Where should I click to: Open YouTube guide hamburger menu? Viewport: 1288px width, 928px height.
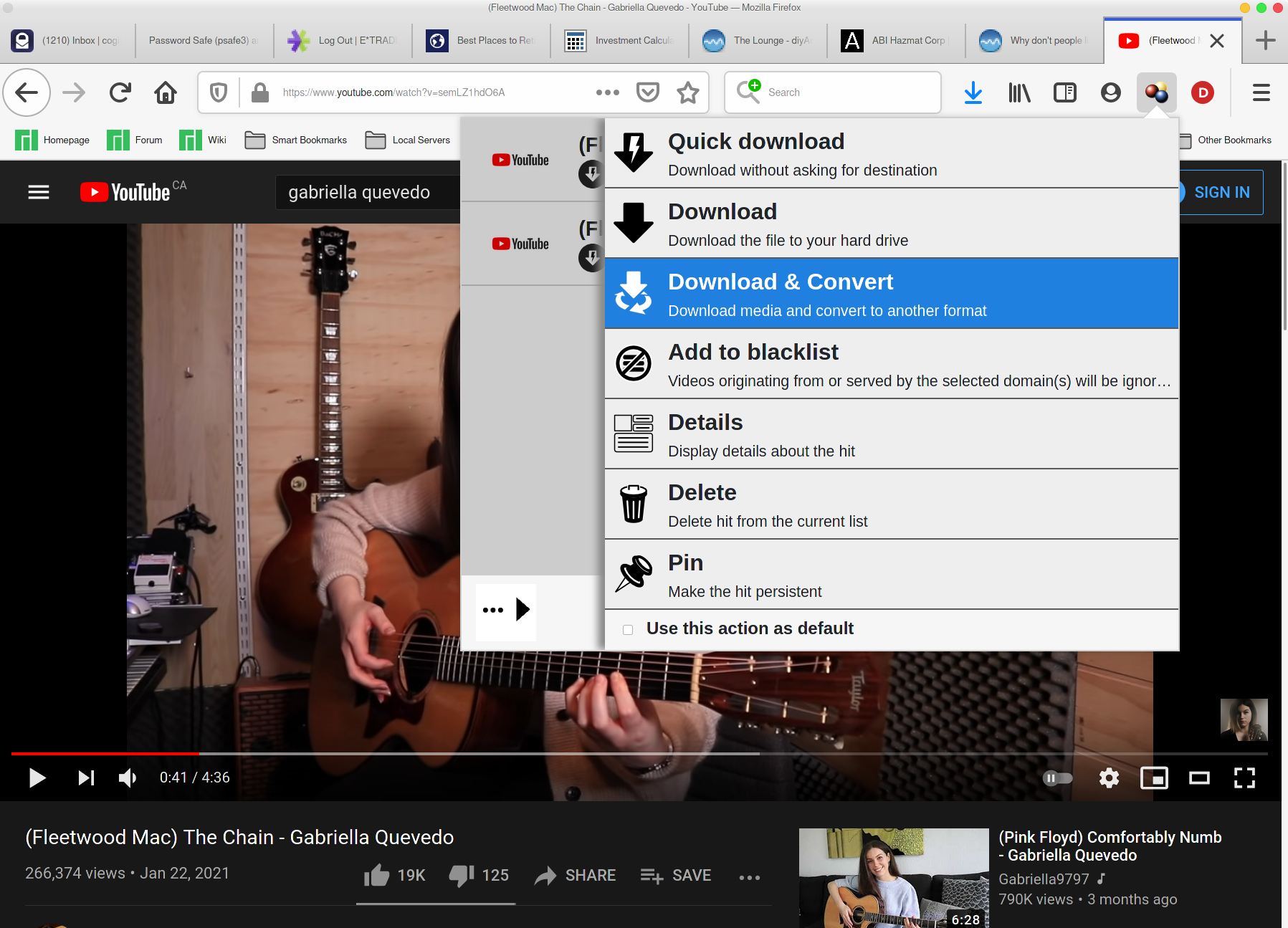pyautogui.click(x=39, y=192)
